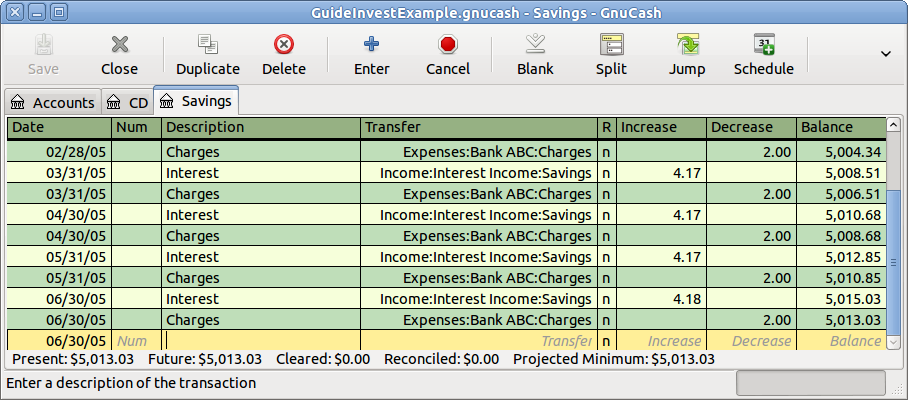The image size is (908, 400).
Task: Duplicate the current transaction
Action: tap(207, 56)
